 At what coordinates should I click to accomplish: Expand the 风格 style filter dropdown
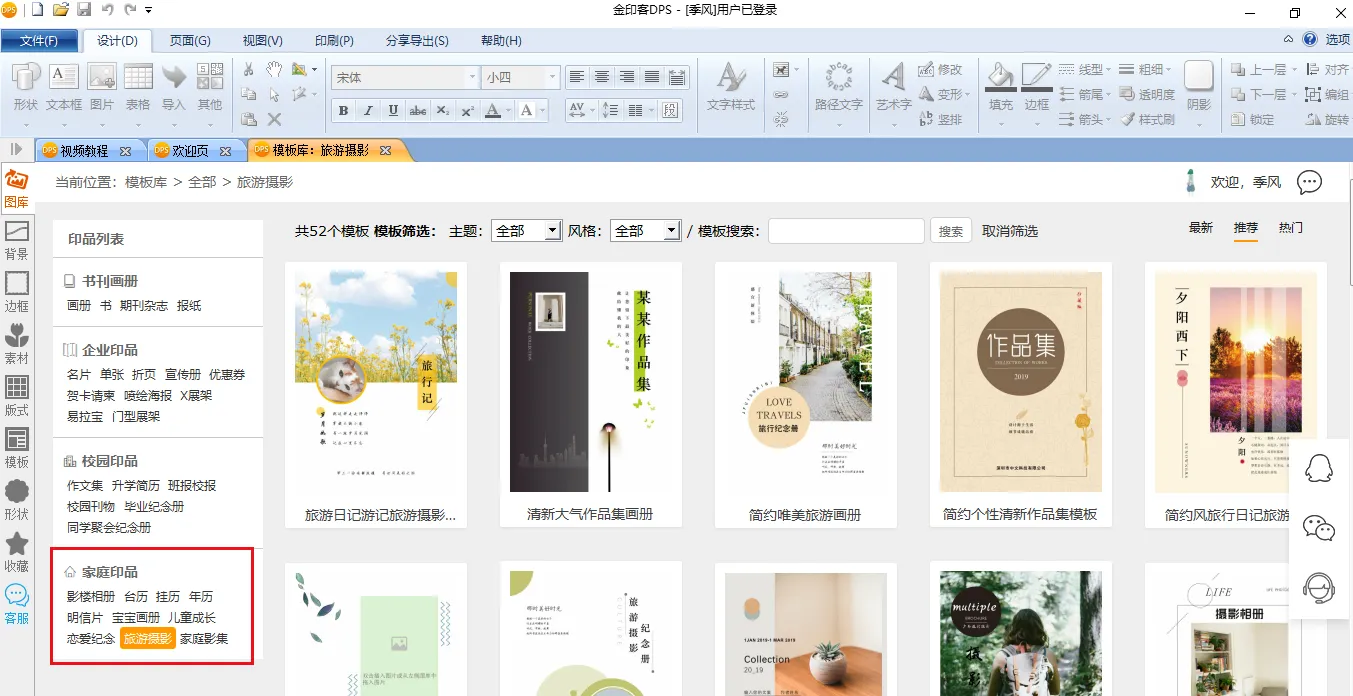tap(645, 231)
